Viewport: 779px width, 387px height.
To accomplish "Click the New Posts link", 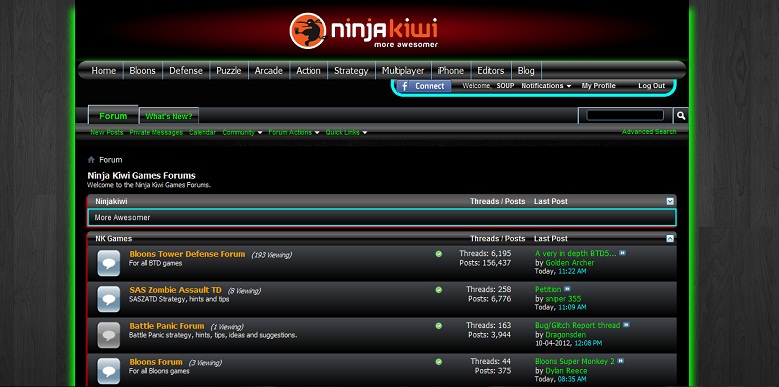I will pos(107,133).
